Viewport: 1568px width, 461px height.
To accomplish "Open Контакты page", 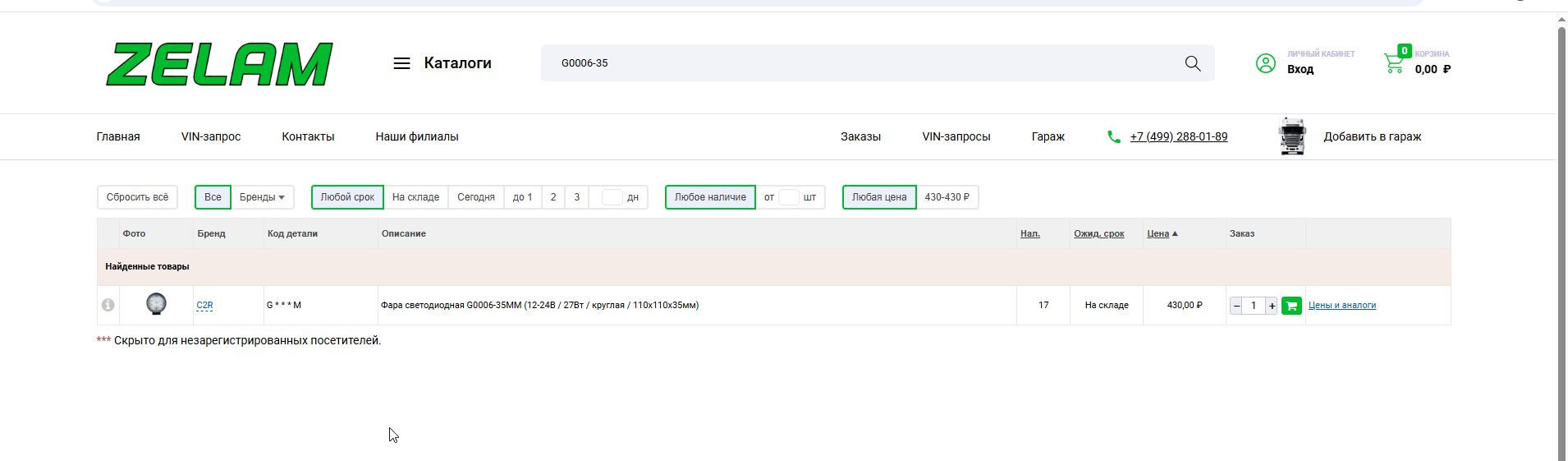I will [308, 137].
